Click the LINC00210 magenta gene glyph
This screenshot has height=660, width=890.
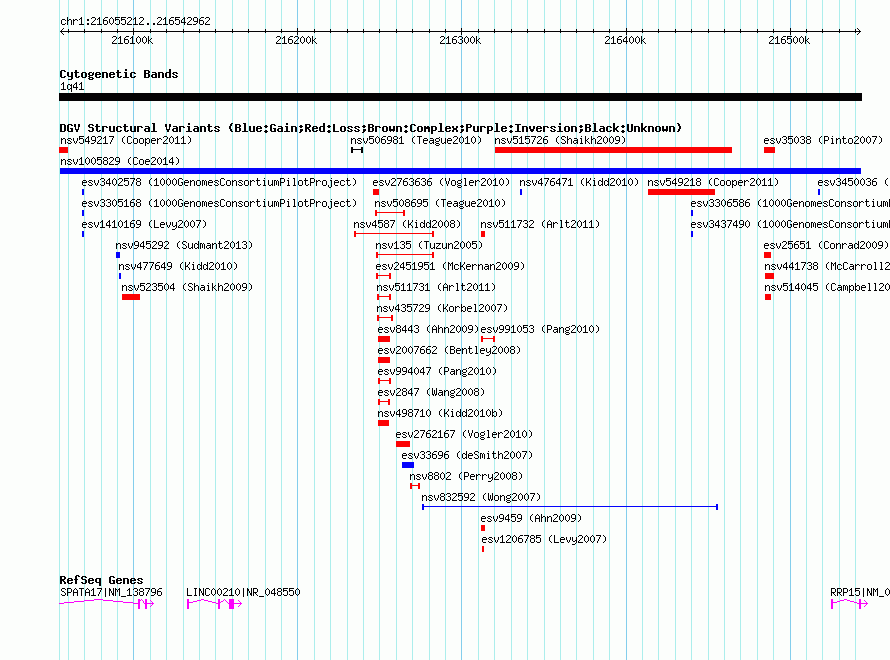215,604
